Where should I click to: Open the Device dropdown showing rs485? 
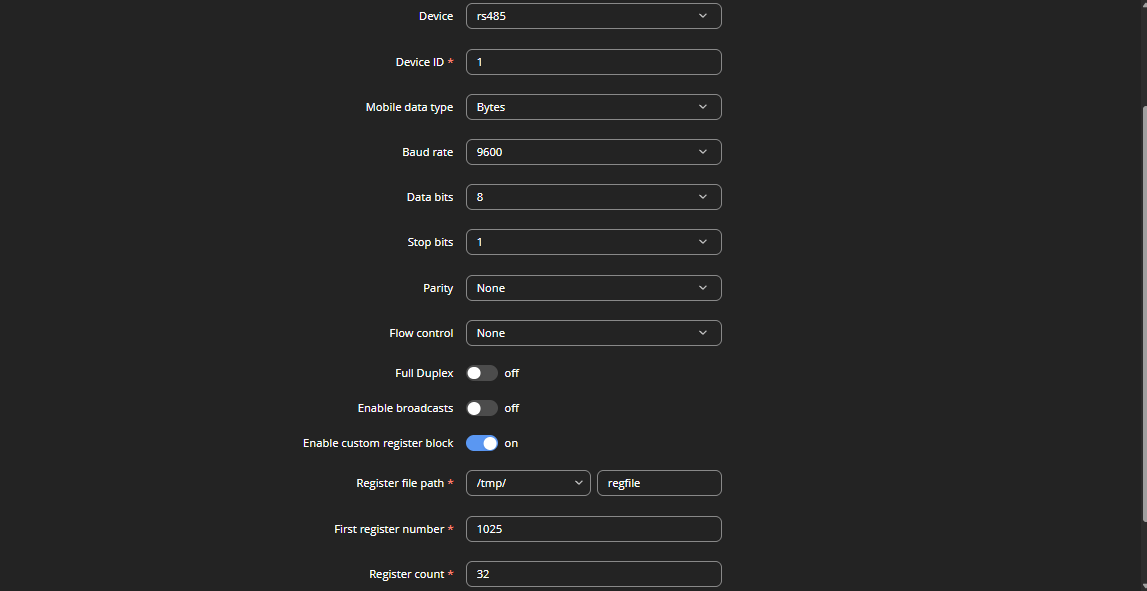(593, 16)
